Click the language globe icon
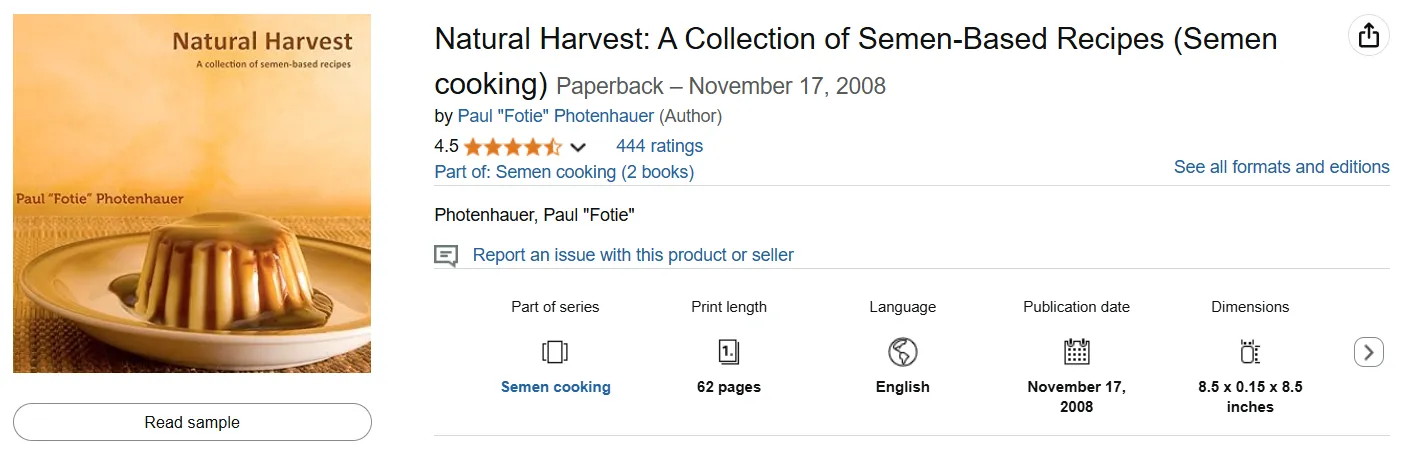Screen dimensions: 1402x454 (x=902, y=352)
